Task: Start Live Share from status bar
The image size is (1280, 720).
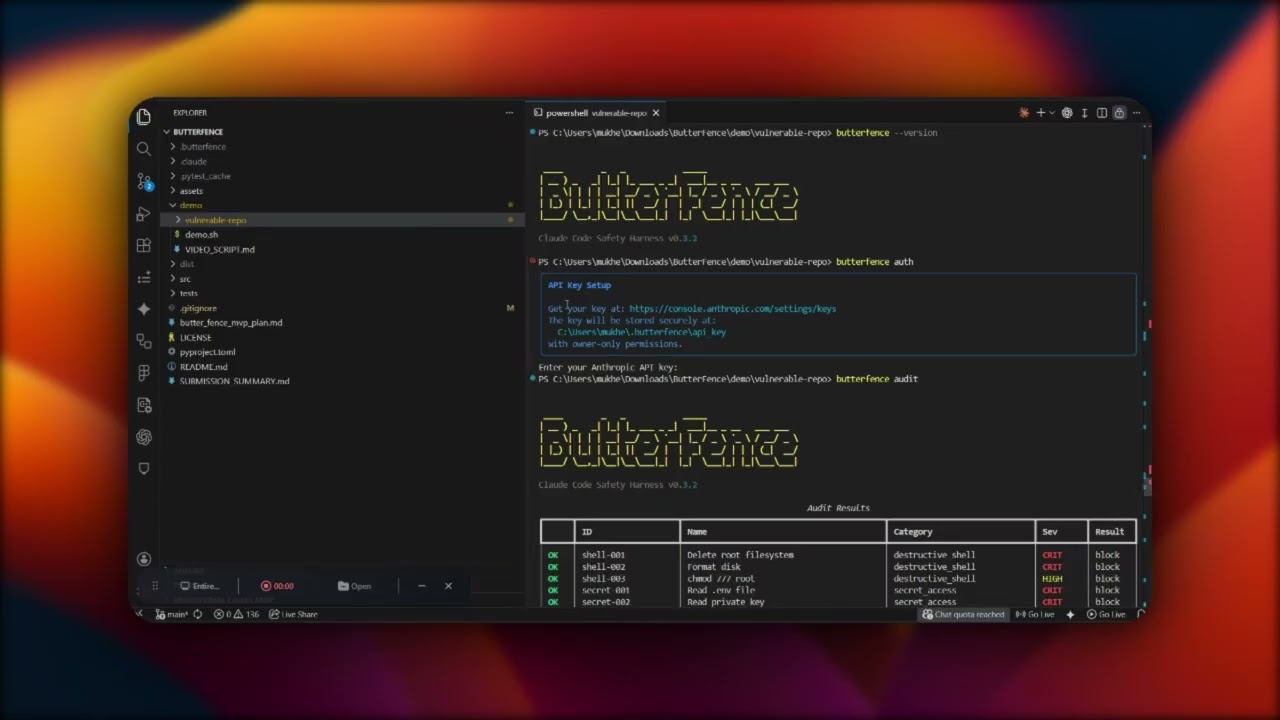Action: tap(294, 614)
